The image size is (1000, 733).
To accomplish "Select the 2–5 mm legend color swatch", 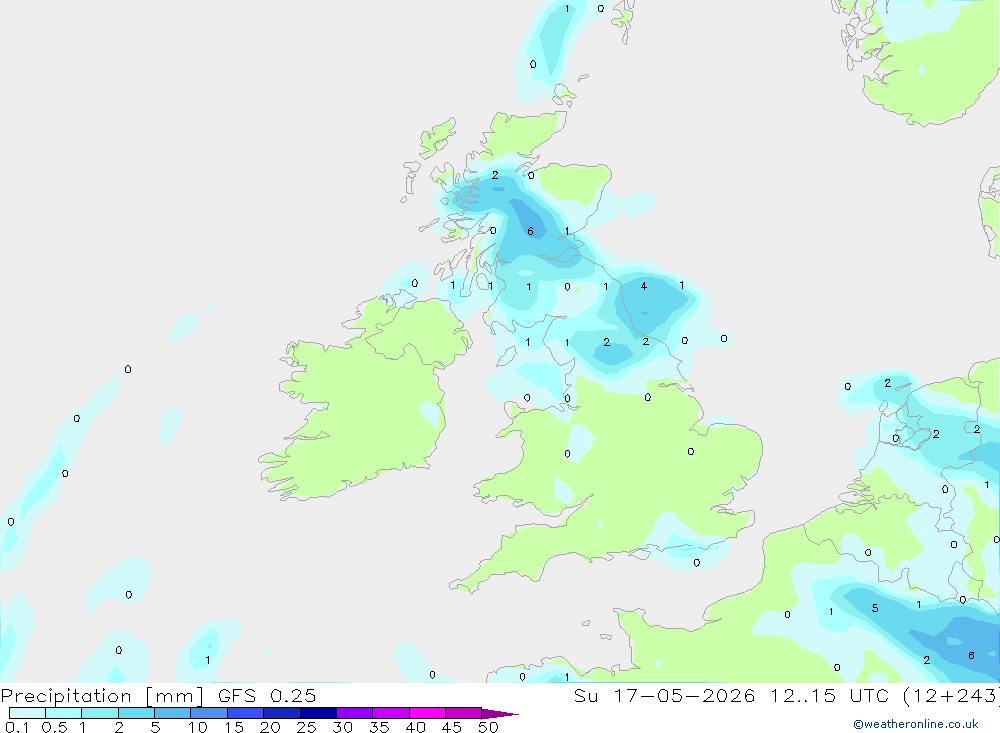I will point(136,713).
